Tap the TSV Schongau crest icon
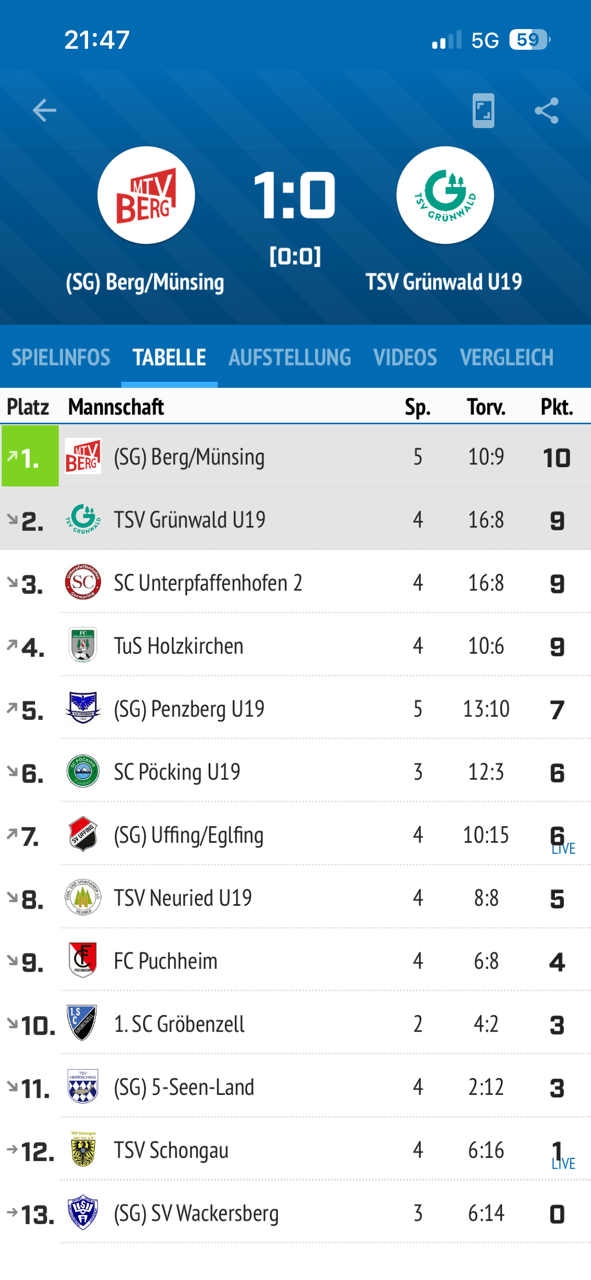591x1280 pixels. pos(83,1149)
